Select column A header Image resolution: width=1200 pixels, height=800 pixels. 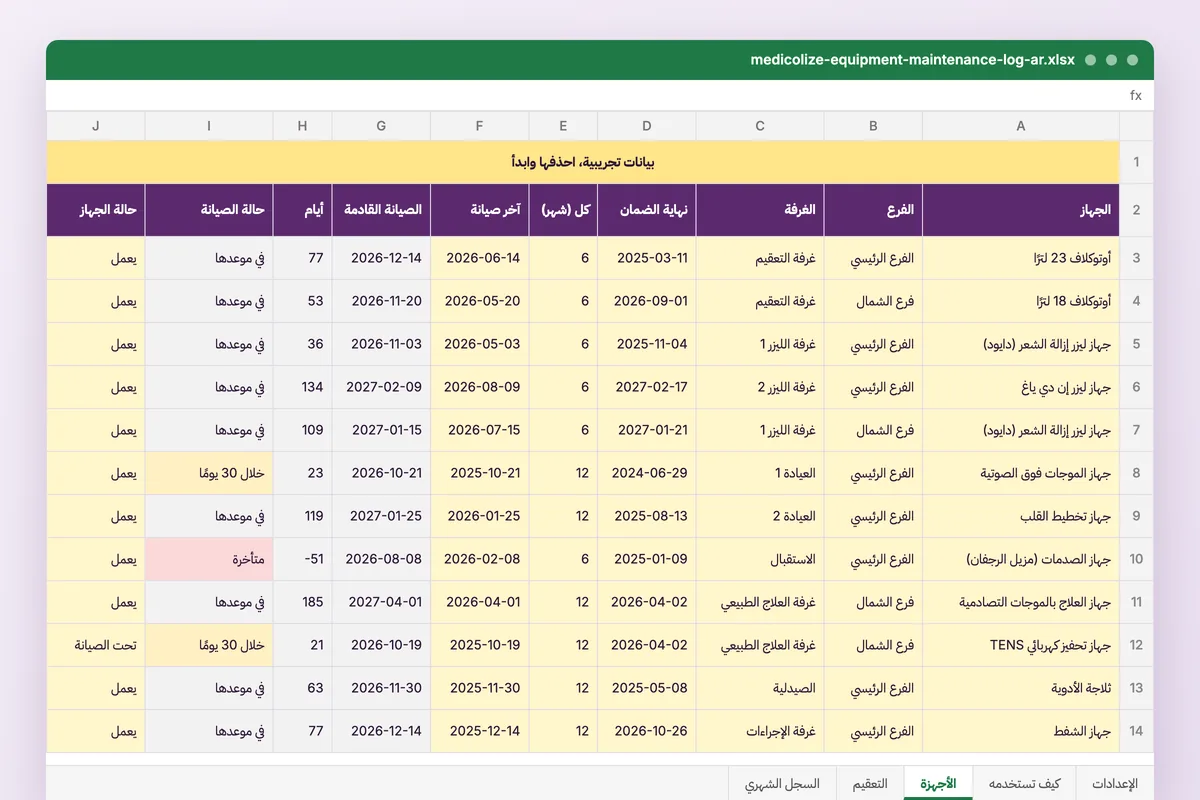tap(1021, 126)
